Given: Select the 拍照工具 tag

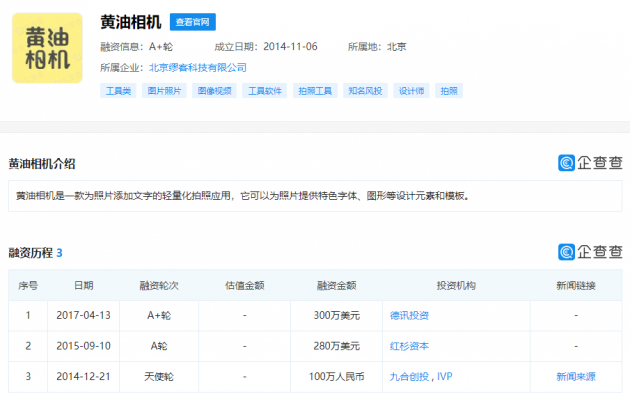Looking at the screenshot, I should coord(315,91).
